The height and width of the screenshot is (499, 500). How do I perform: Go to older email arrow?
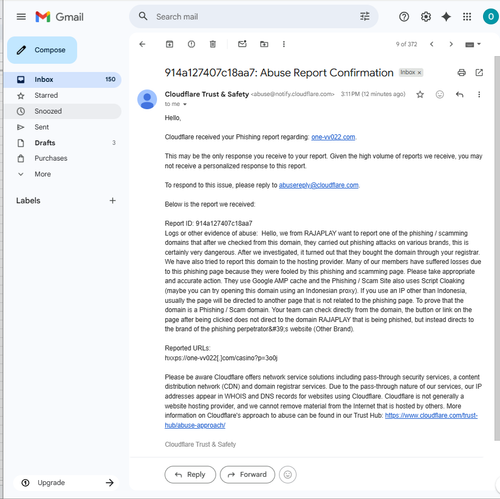pos(451,44)
